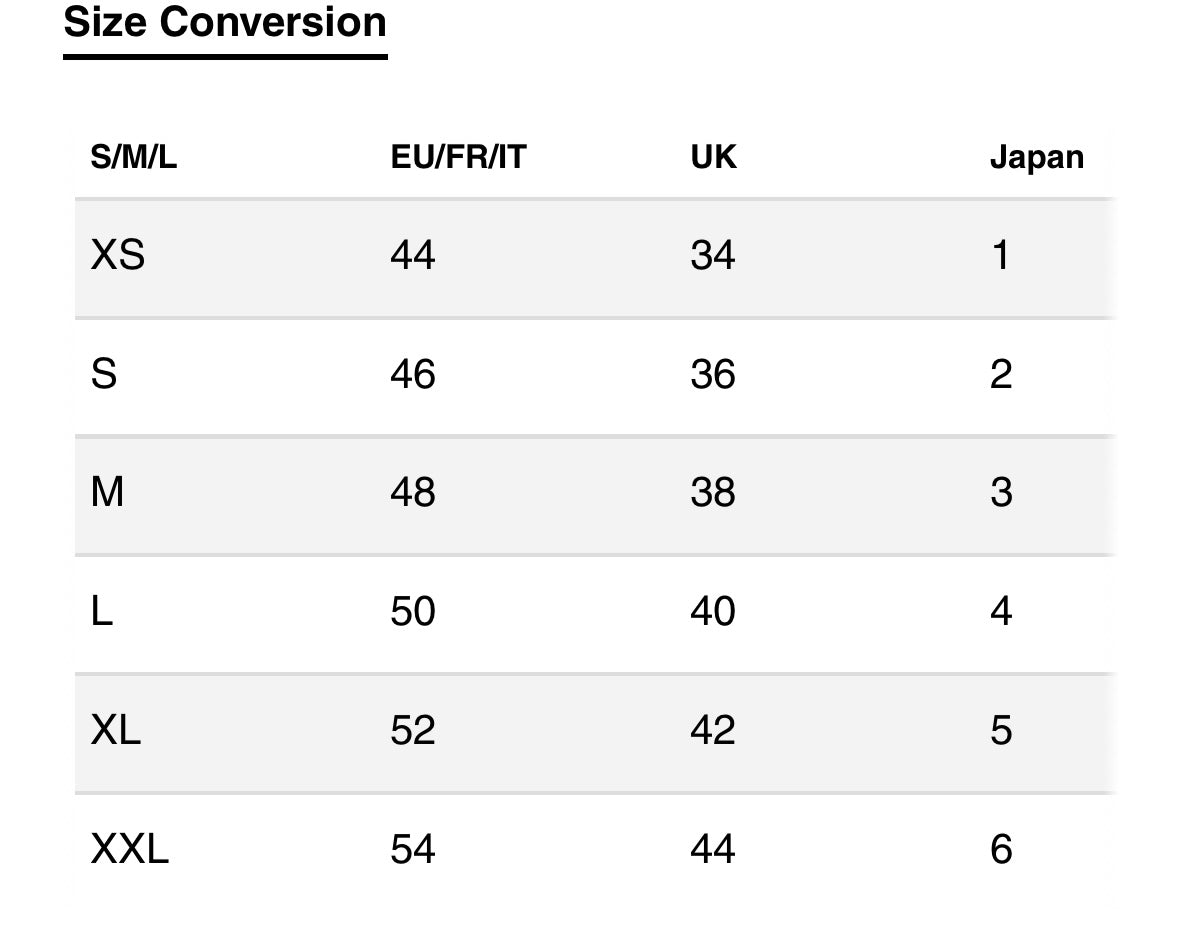Select UK size 44 in XXL row
The image size is (1179, 932).
tap(712, 850)
